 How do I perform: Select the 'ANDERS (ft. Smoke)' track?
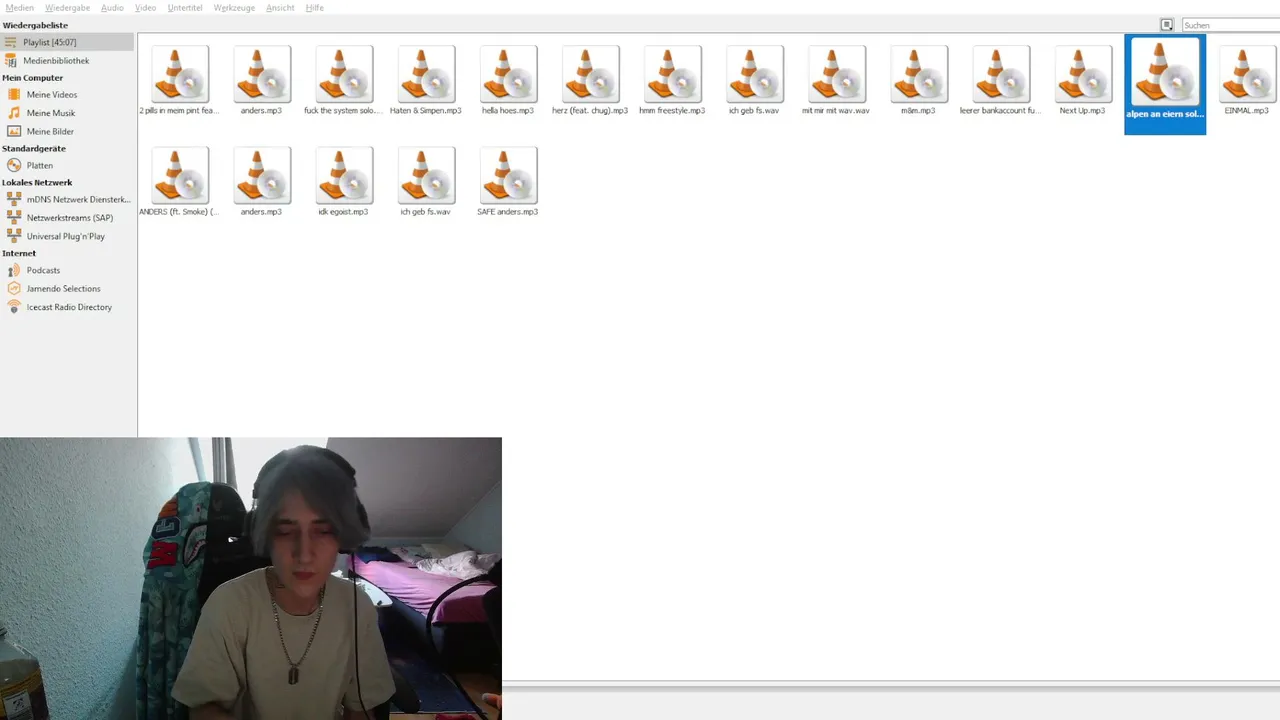click(x=180, y=181)
